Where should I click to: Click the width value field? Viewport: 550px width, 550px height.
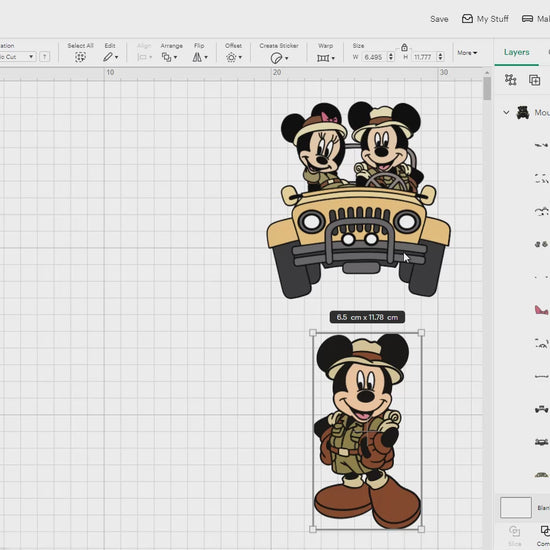pyautogui.click(x=374, y=57)
